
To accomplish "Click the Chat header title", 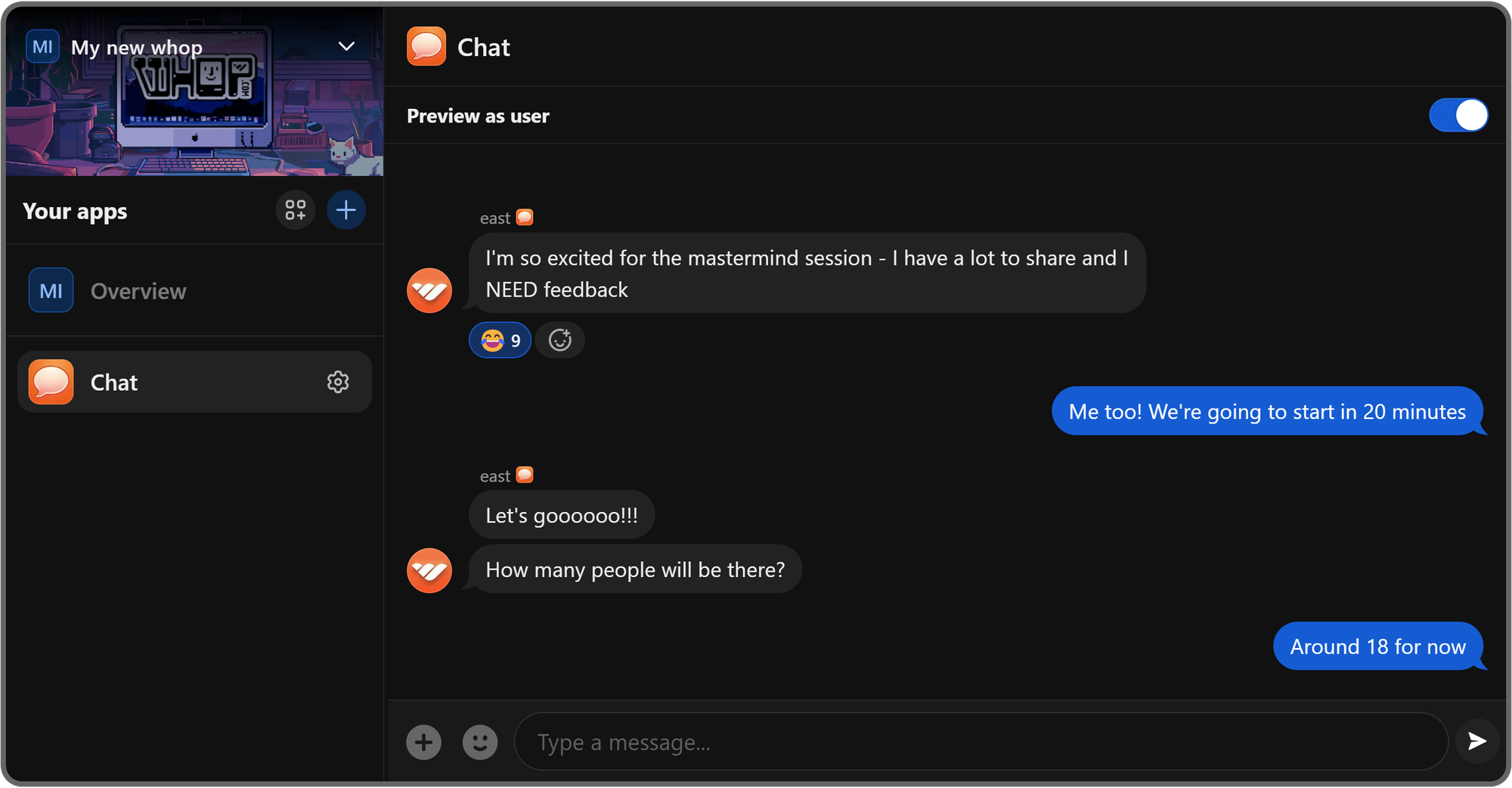I will click(x=483, y=46).
